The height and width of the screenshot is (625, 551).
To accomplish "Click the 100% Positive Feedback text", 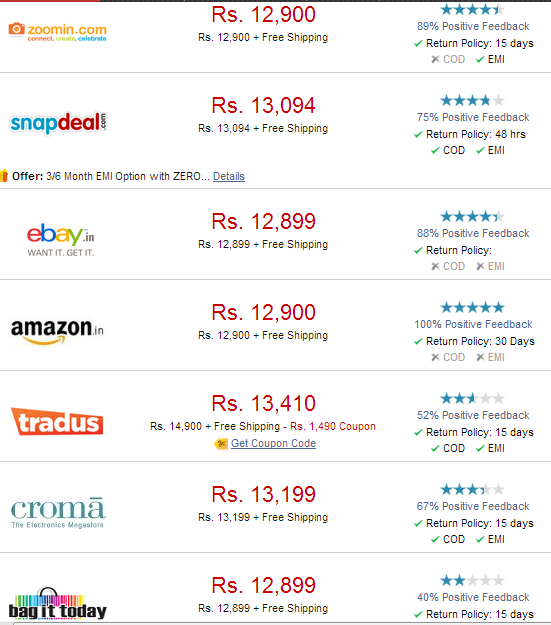I will 473,324.
